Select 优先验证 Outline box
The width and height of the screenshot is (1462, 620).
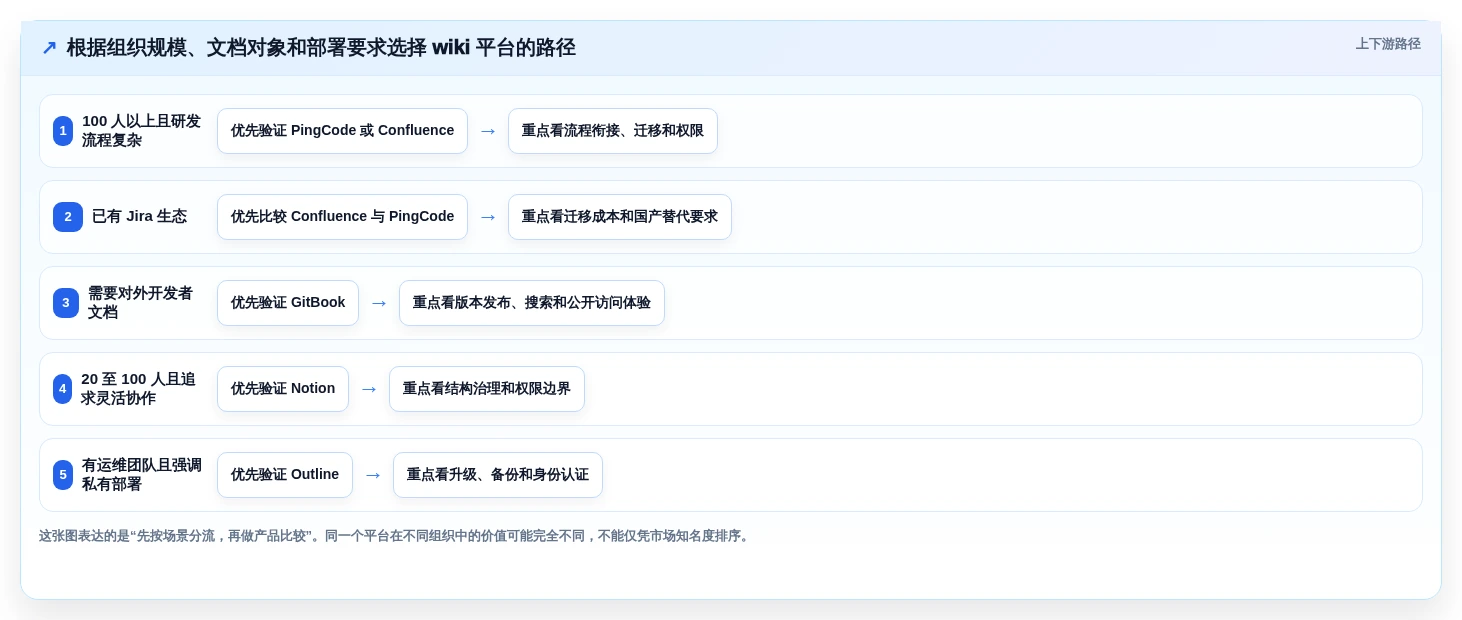coord(285,475)
